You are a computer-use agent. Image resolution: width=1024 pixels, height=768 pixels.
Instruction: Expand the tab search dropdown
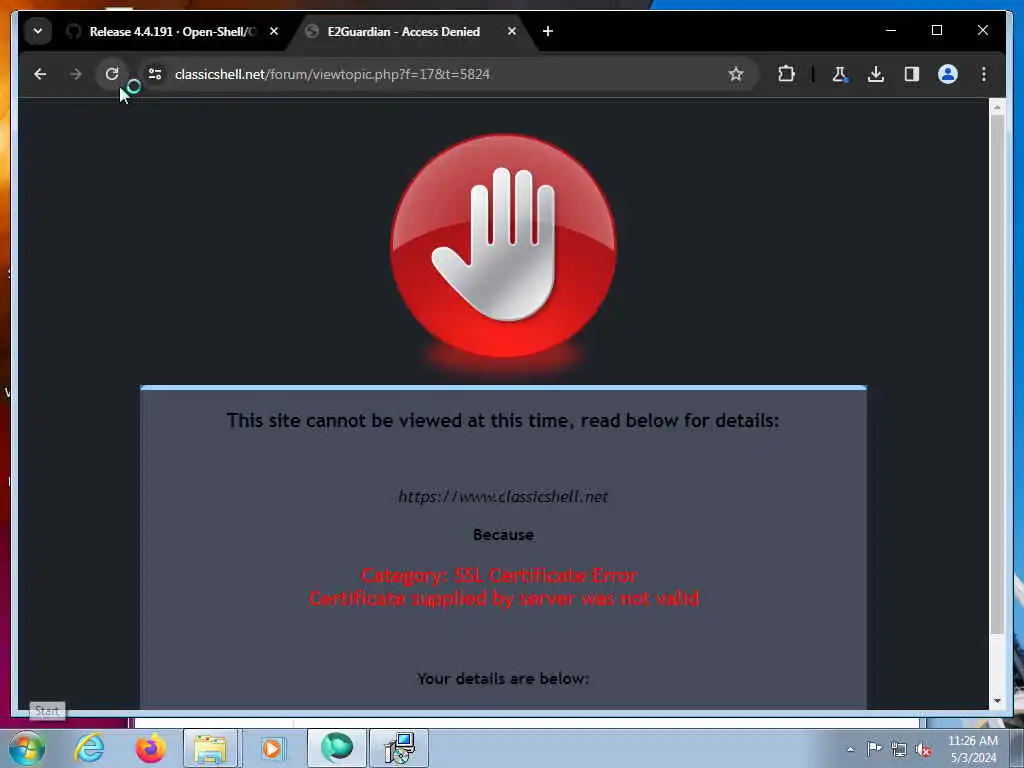tap(38, 31)
